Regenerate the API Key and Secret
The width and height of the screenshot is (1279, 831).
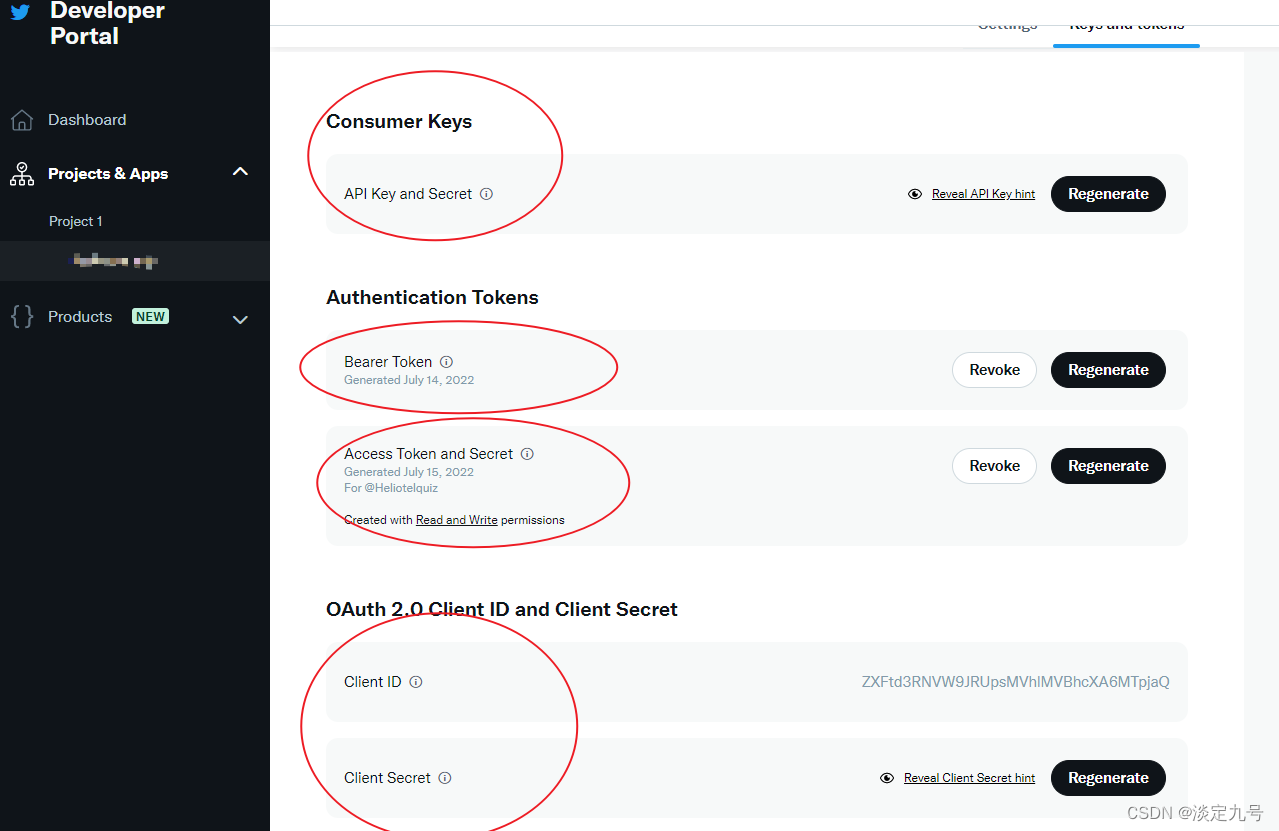(x=1108, y=194)
